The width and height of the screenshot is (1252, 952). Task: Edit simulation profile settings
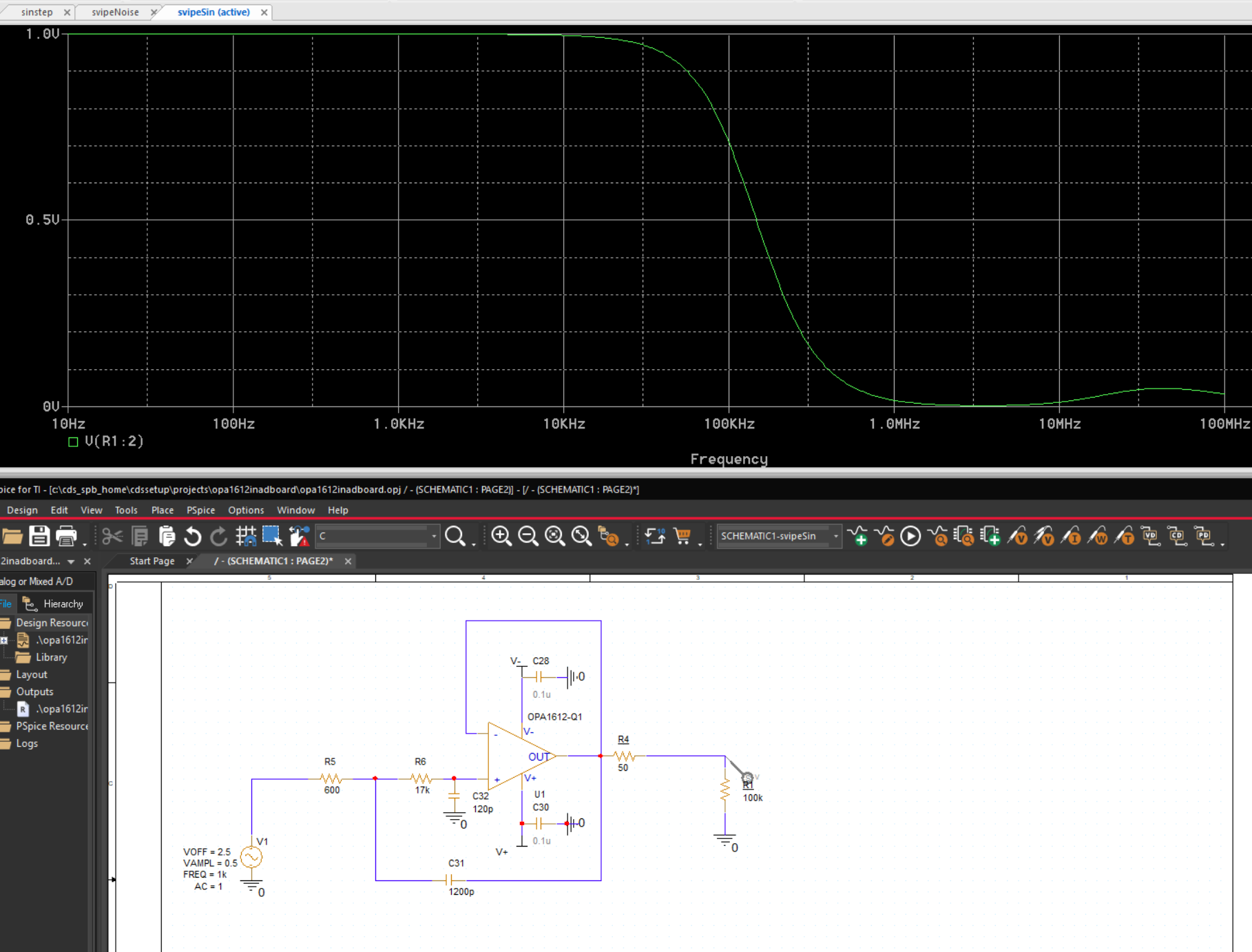click(885, 536)
